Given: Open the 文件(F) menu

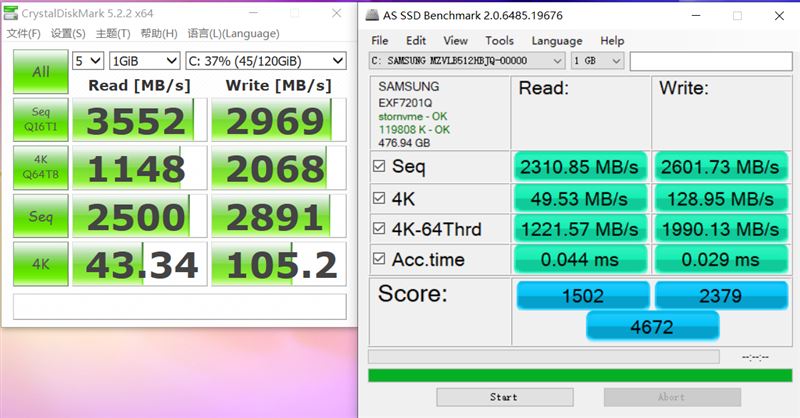Looking at the screenshot, I should pos(23,34).
